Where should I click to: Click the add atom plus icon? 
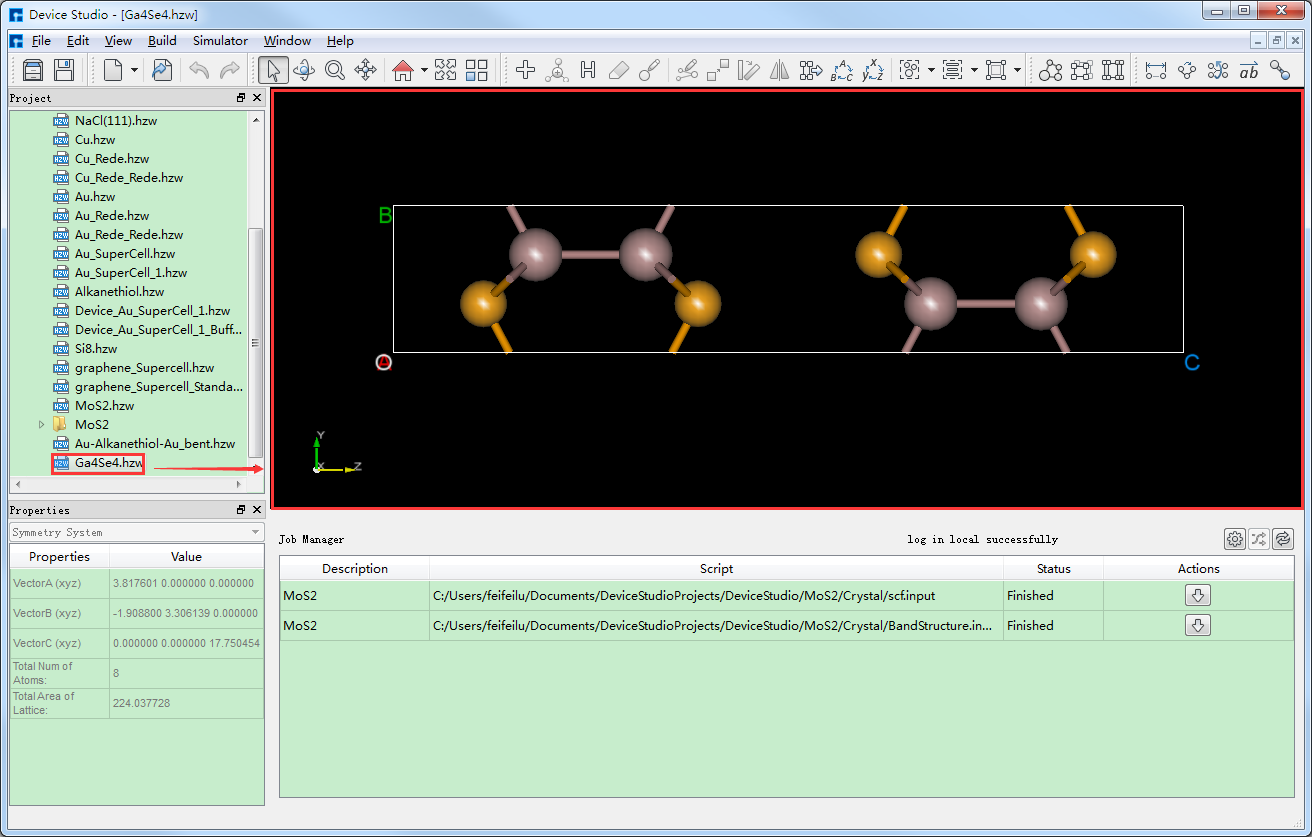coord(525,70)
